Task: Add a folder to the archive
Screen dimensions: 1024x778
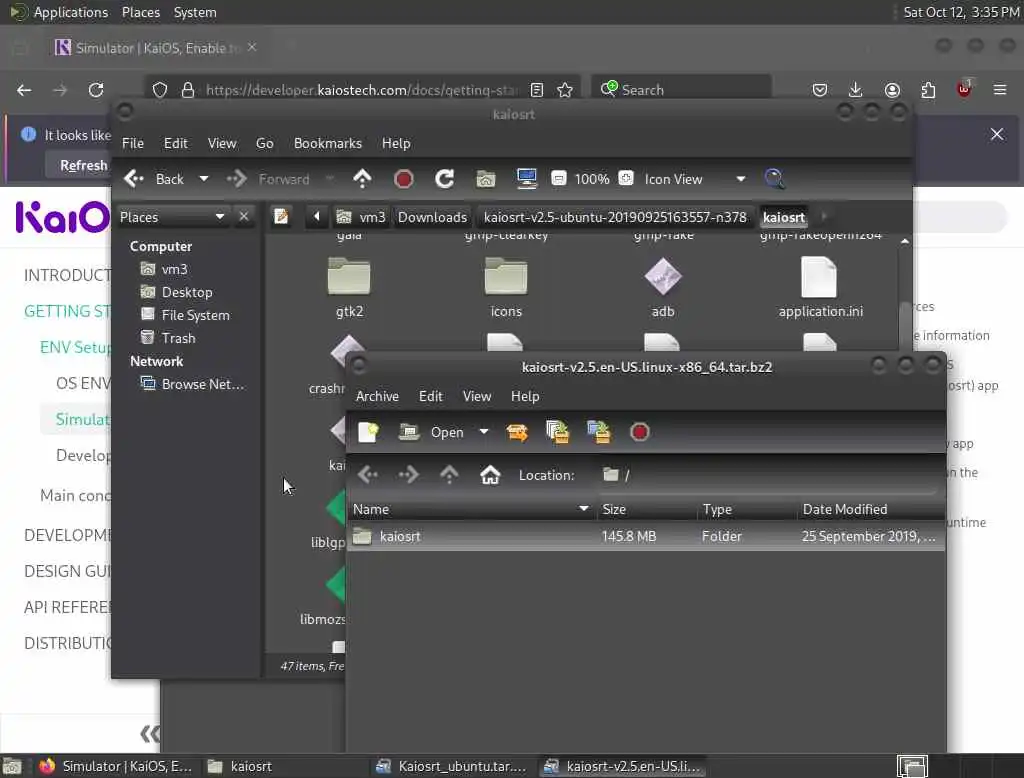Action: (598, 432)
